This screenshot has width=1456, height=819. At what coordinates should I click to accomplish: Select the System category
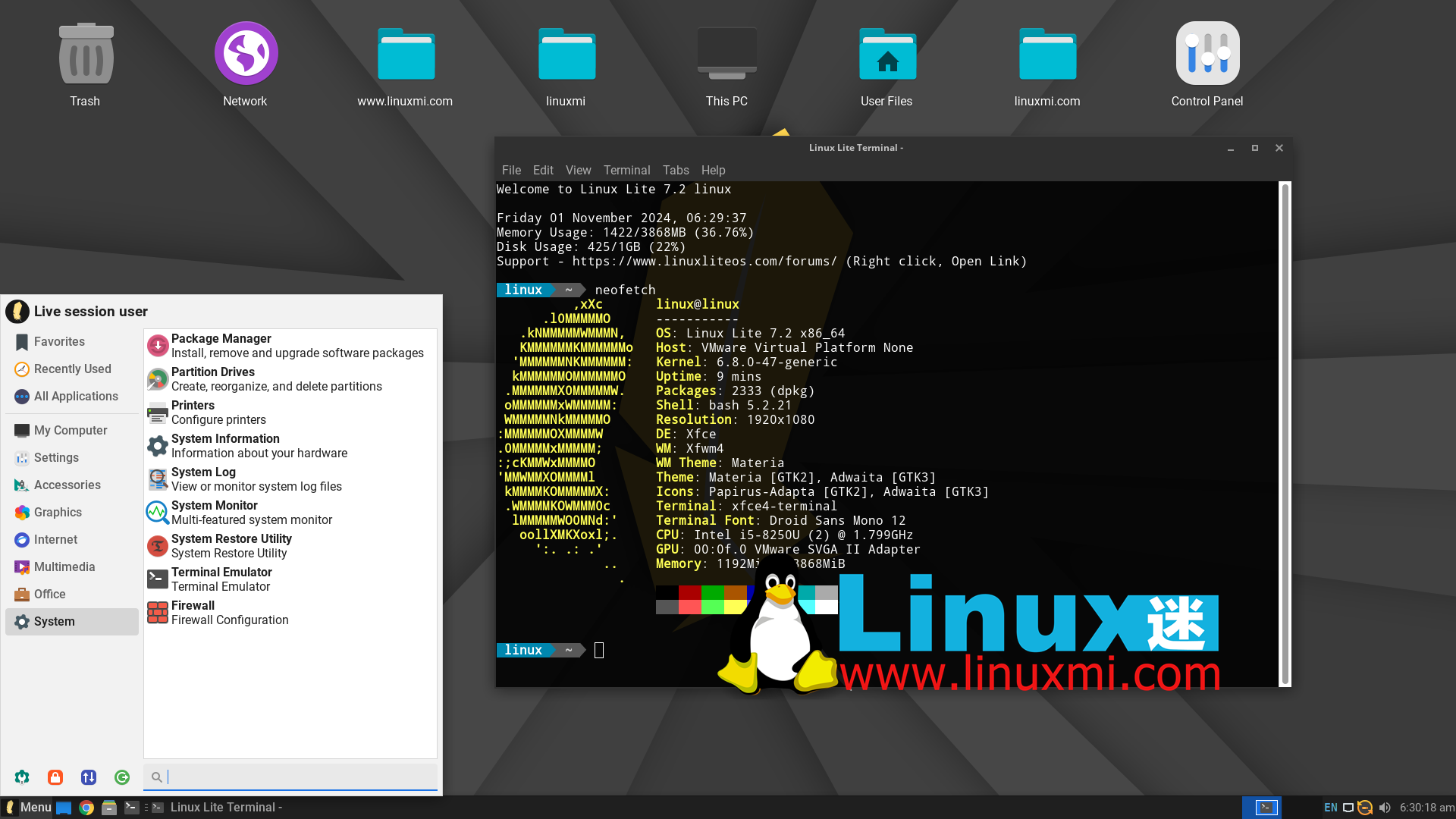pos(72,622)
